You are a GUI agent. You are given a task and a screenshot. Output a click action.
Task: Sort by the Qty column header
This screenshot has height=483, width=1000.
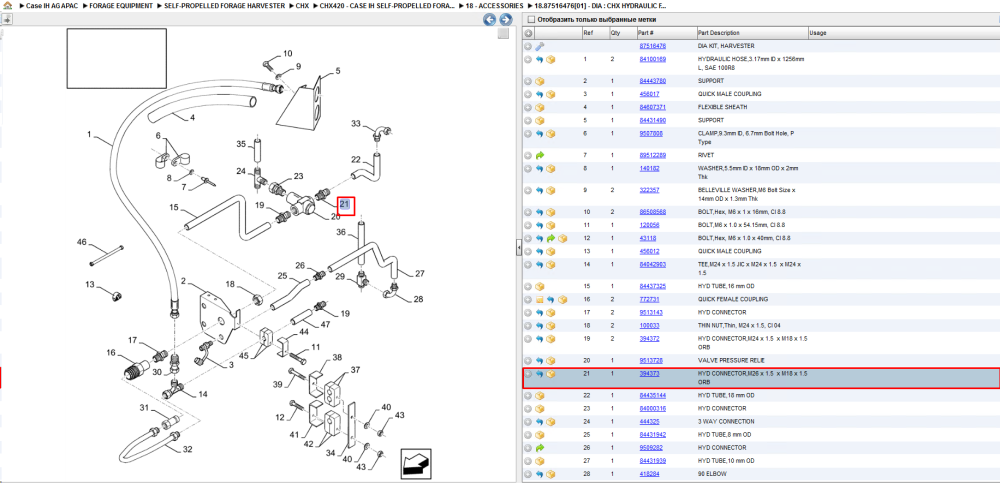pos(622,33)
